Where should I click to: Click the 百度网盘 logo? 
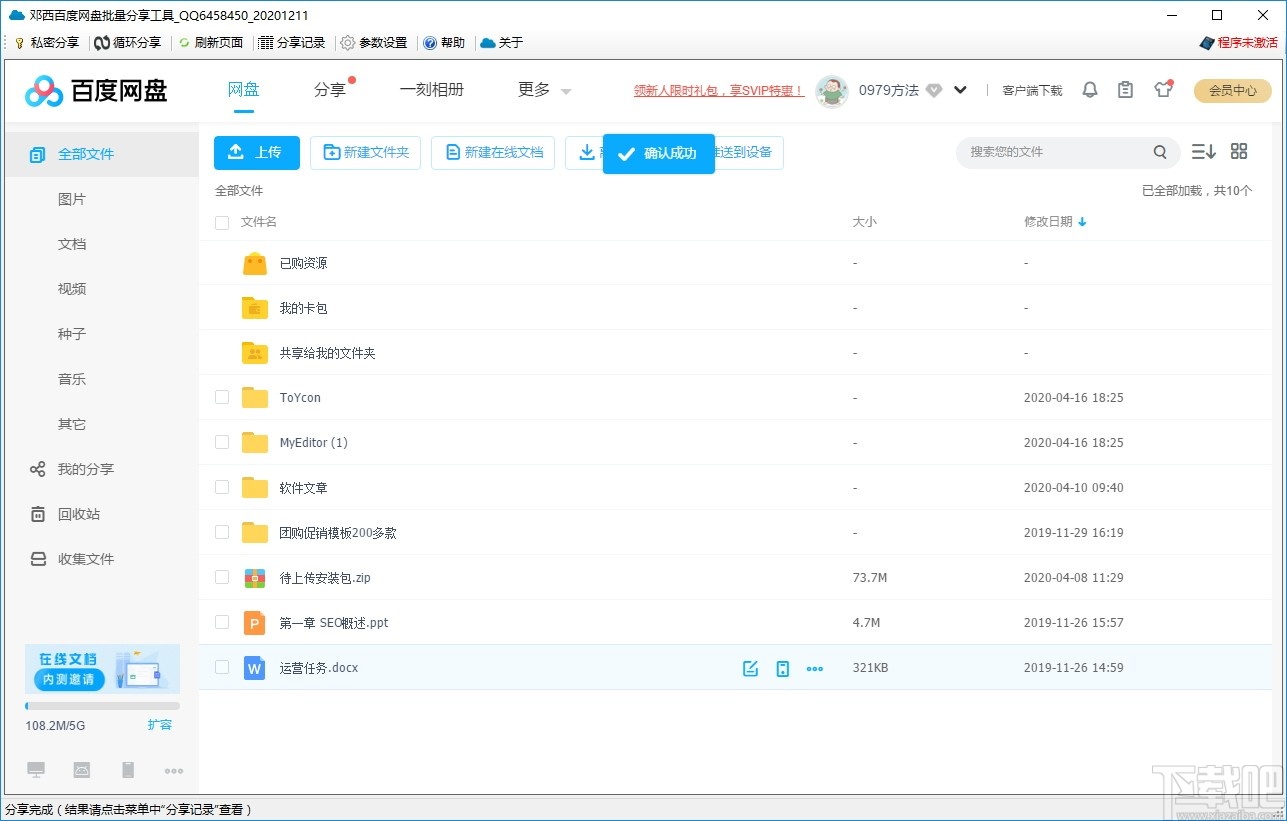96,91
